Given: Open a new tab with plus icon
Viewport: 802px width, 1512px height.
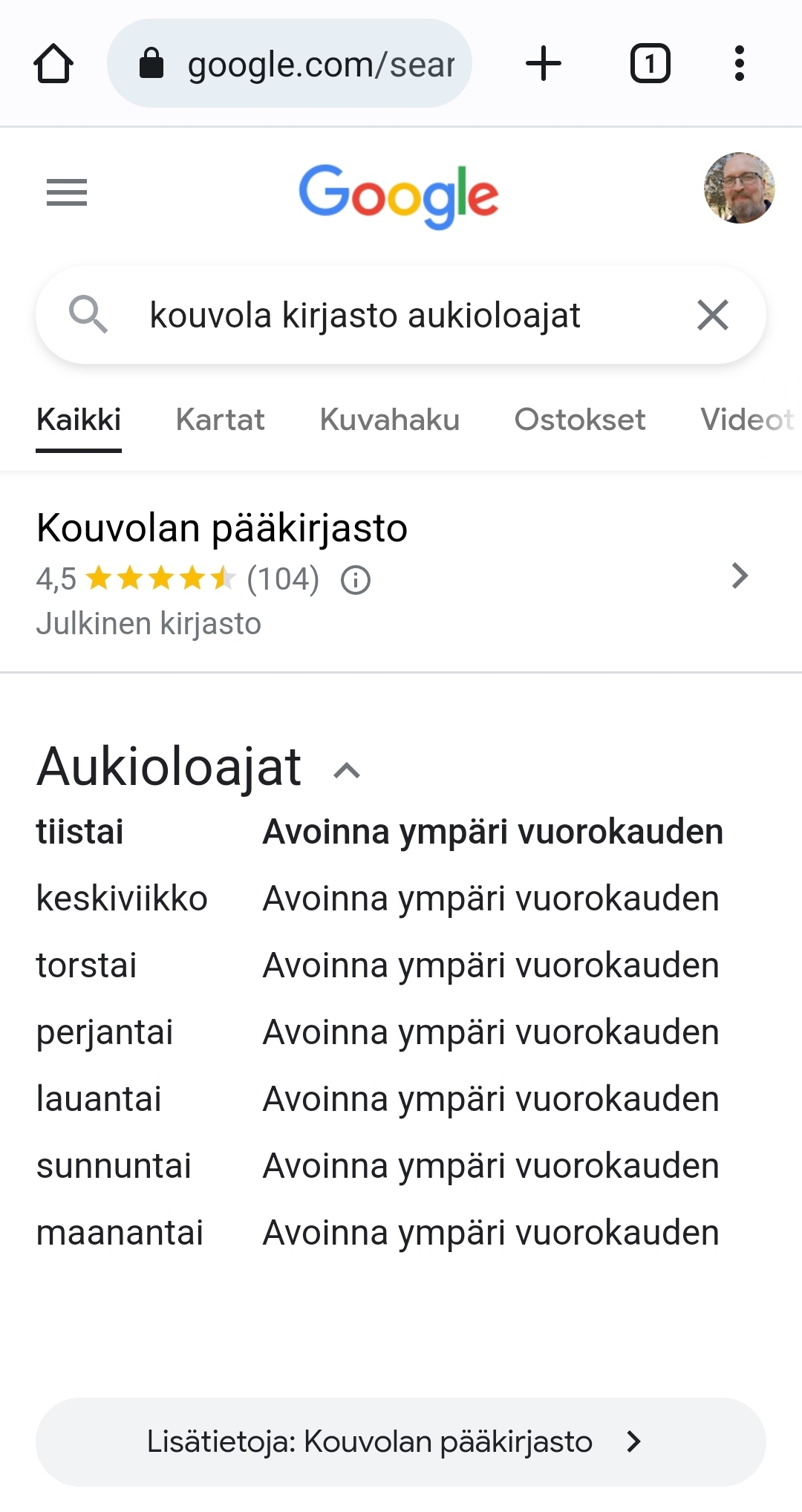Looking at the screenshot, I should click(x=544, y=64).
